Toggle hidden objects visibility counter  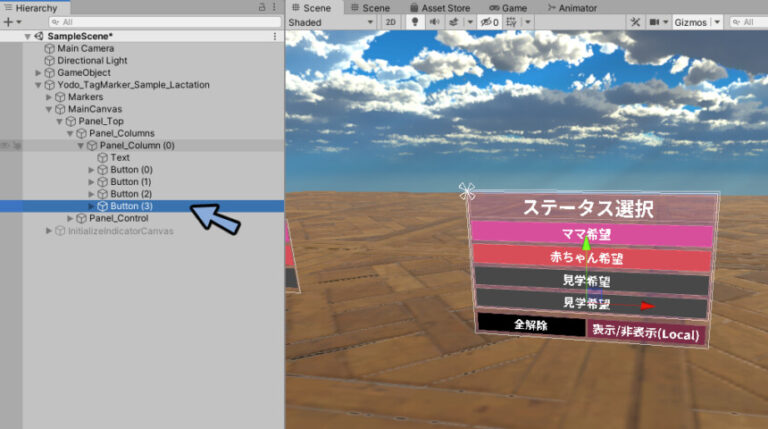pyautogui.click(x=489, y=23)
